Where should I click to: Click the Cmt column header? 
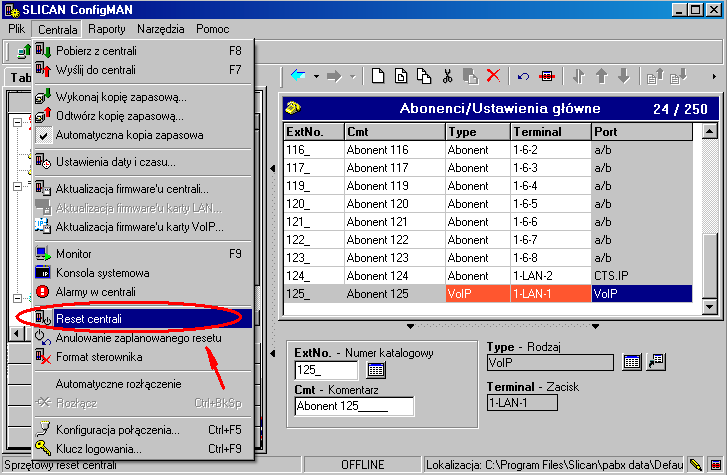(x=395, y=132)
